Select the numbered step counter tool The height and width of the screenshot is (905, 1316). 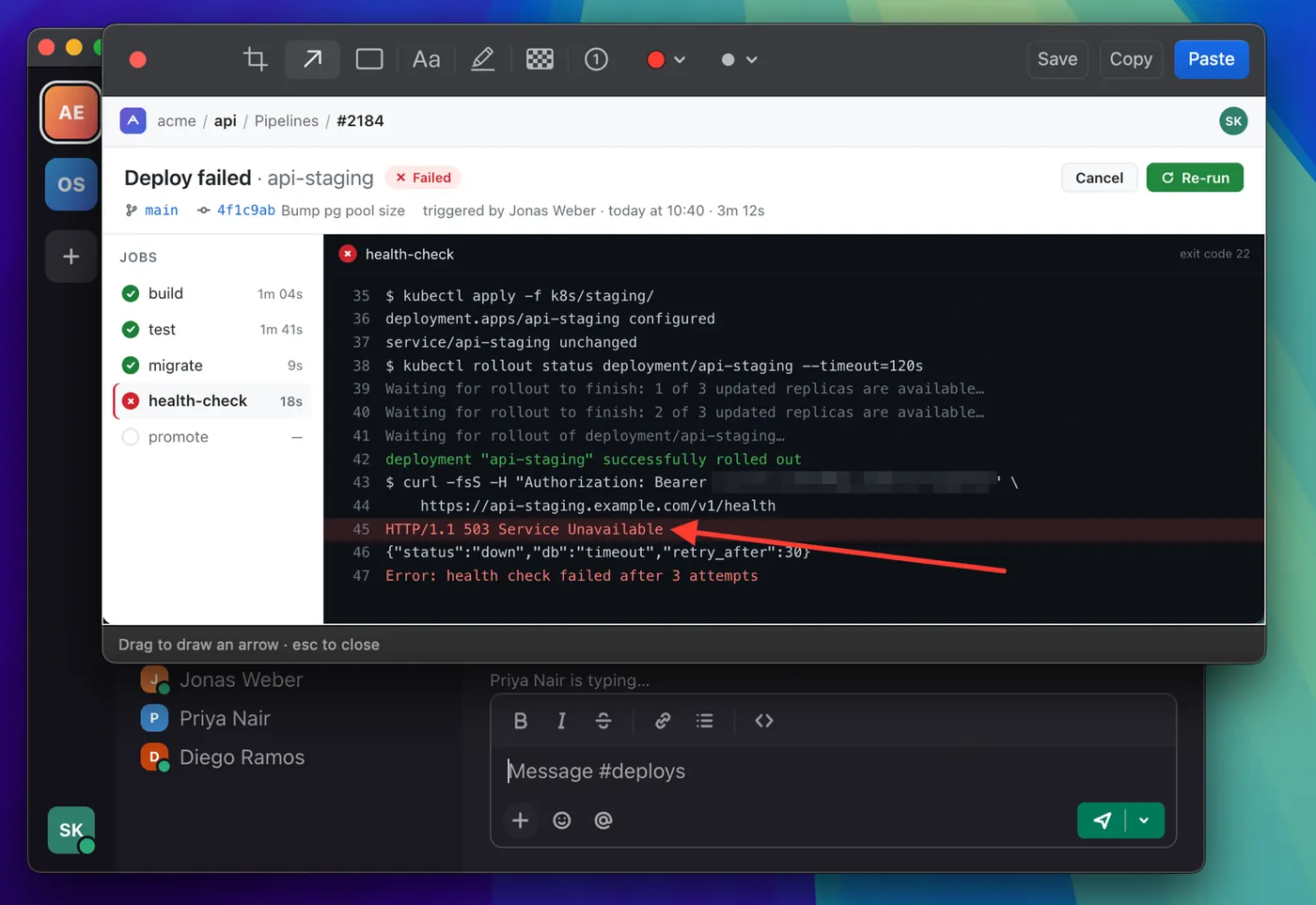pos(596,59)
